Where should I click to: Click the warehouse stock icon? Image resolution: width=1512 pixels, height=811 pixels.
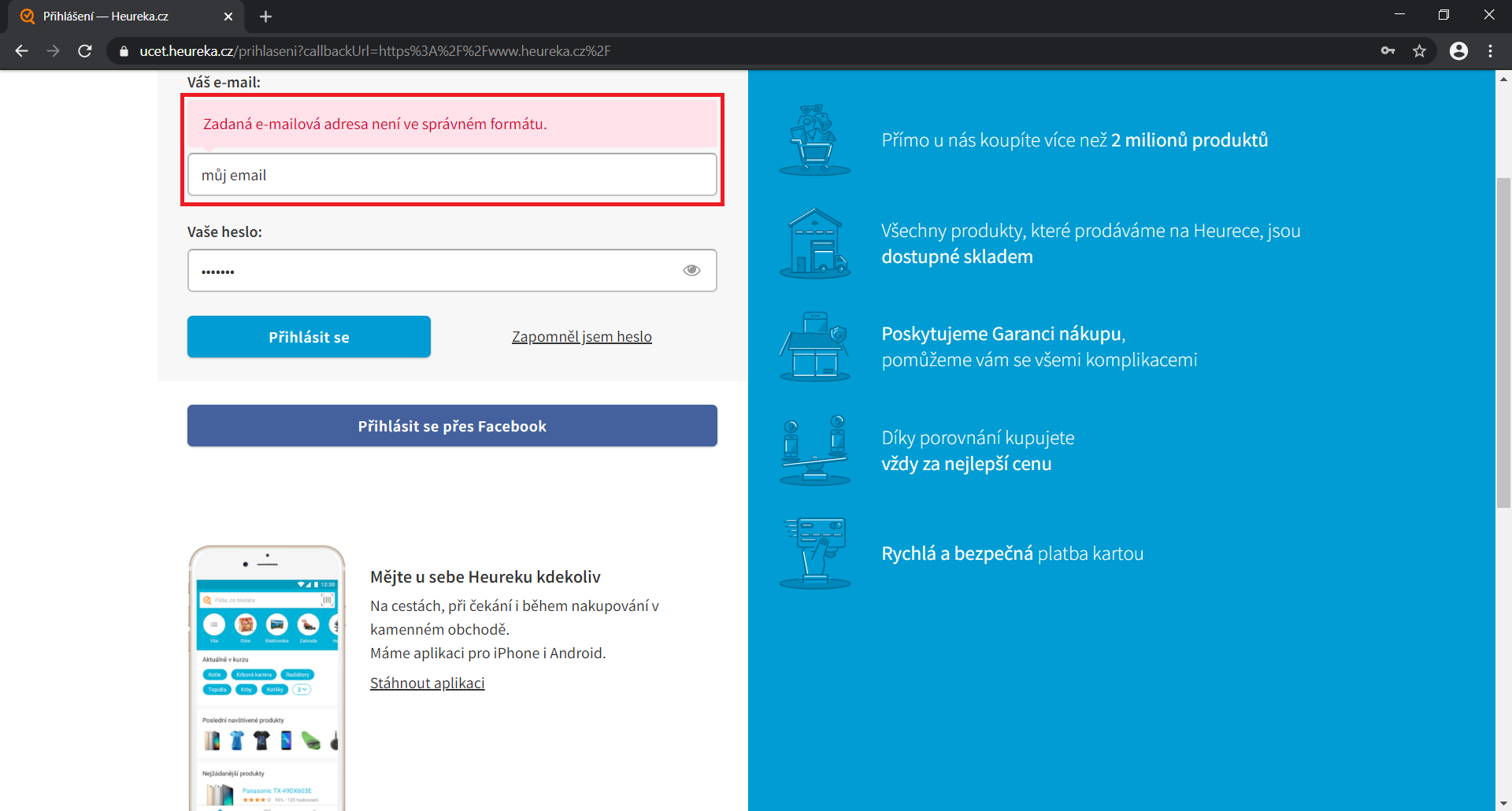[814, 243]
